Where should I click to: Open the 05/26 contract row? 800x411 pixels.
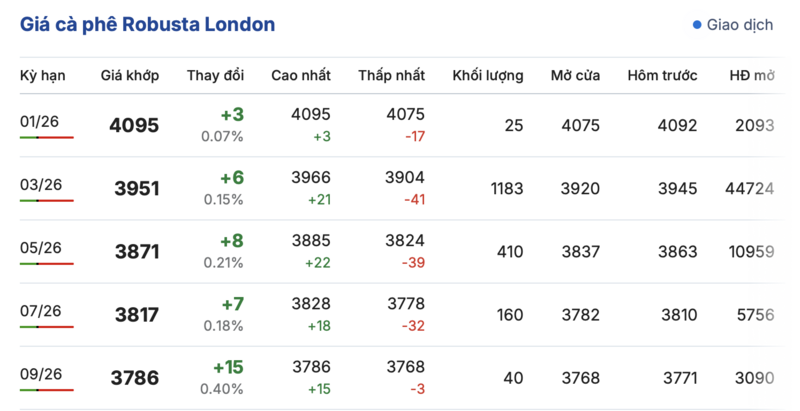[40, 248]
